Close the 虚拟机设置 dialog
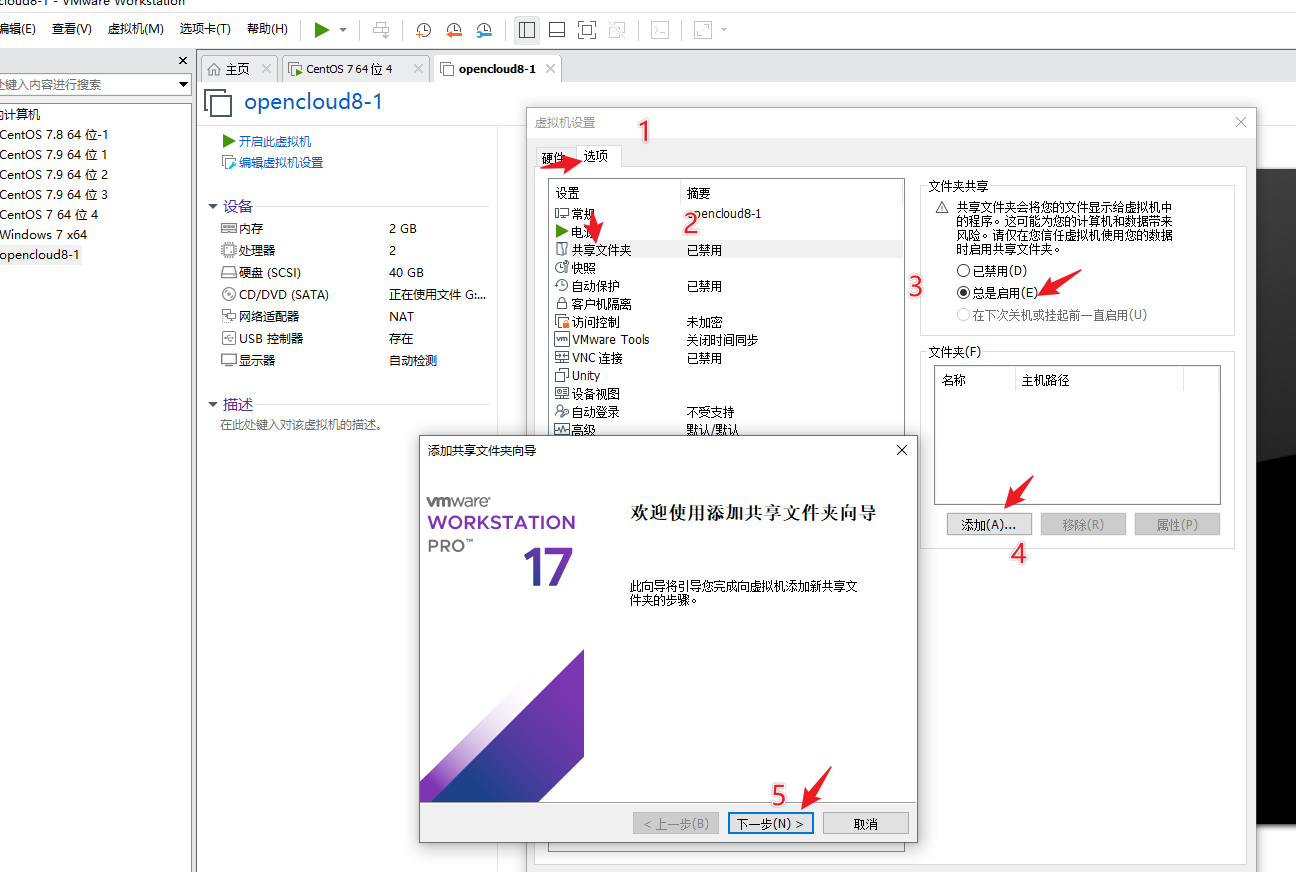Screen dimensions: 1296x872 [x=1241, y=122]
